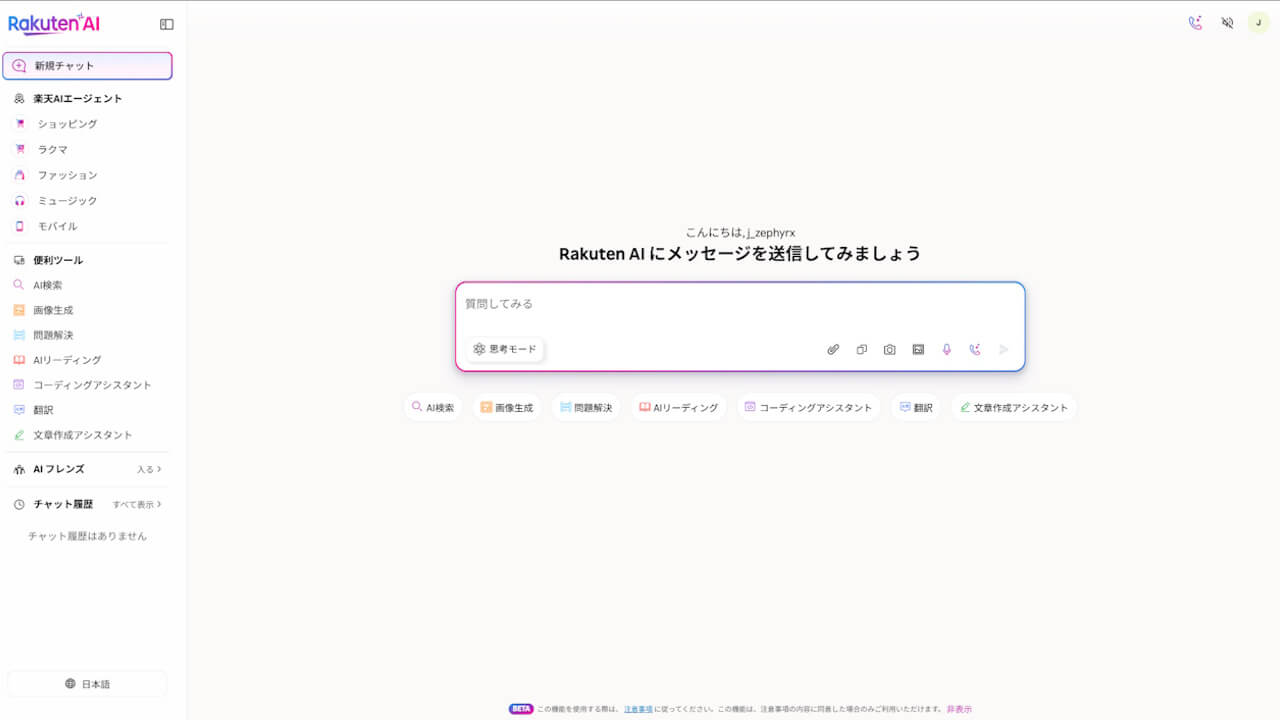Screen dimensions: 1280x720
Task: Open 文章作成アシスタント from the sidebar
Action: (x=82, y=435)
